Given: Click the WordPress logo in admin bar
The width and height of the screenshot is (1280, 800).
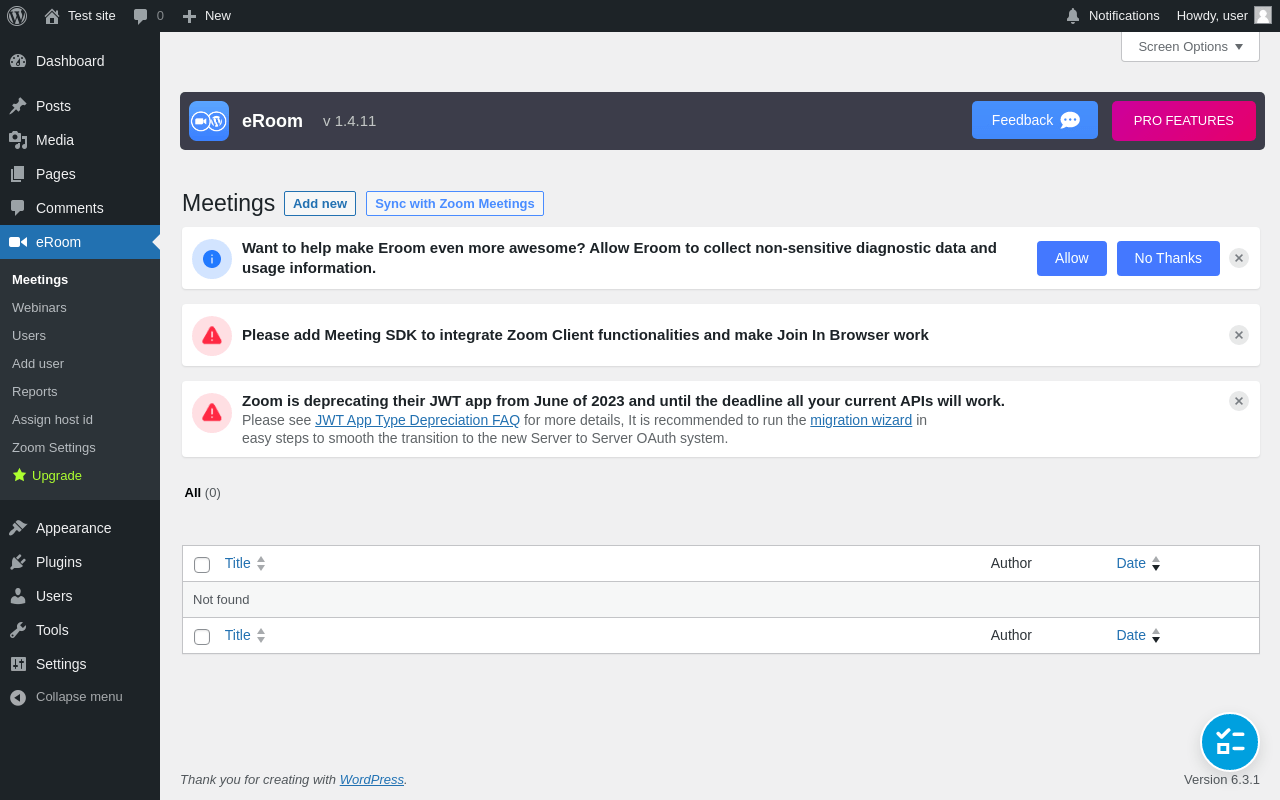Looking at the screenshot, I should click(17, 16).
